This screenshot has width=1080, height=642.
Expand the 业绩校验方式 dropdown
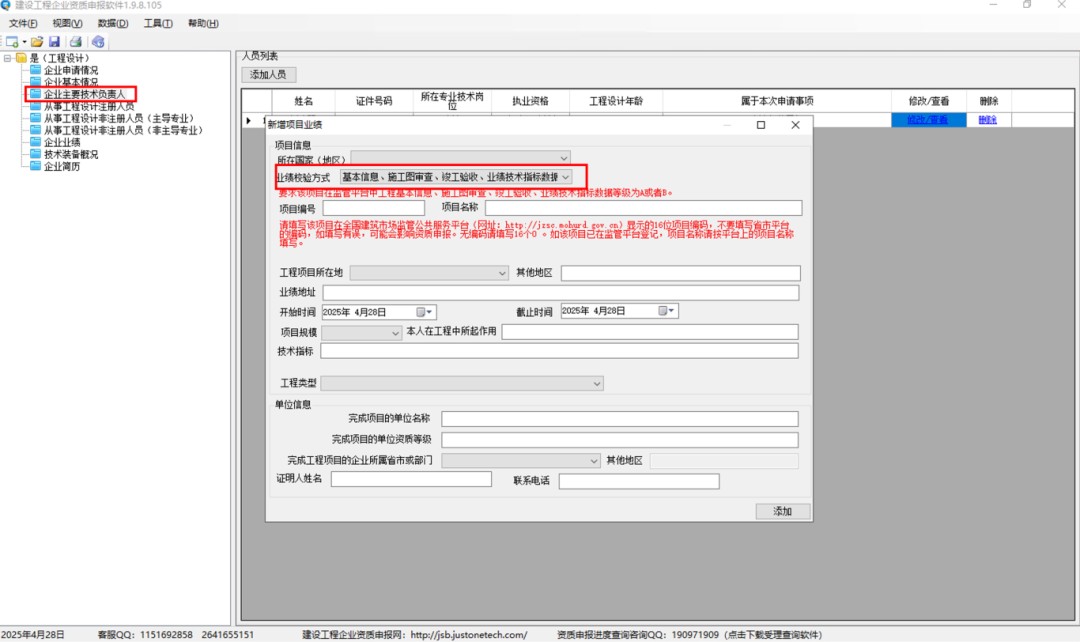click(x=565, y=177)
